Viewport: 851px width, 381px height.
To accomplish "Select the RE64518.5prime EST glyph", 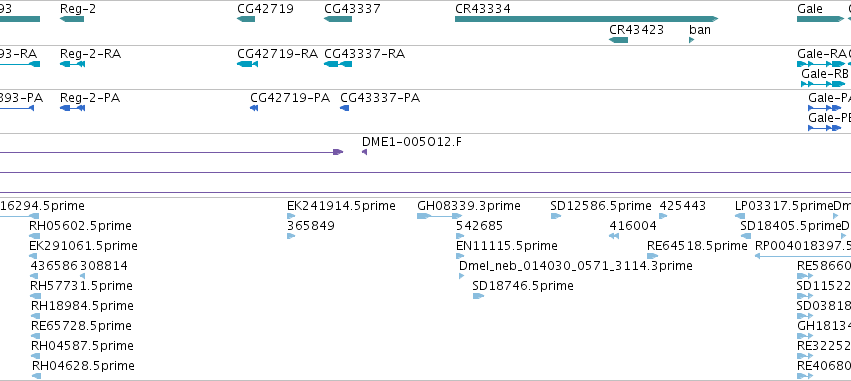I will coord(652,256).
